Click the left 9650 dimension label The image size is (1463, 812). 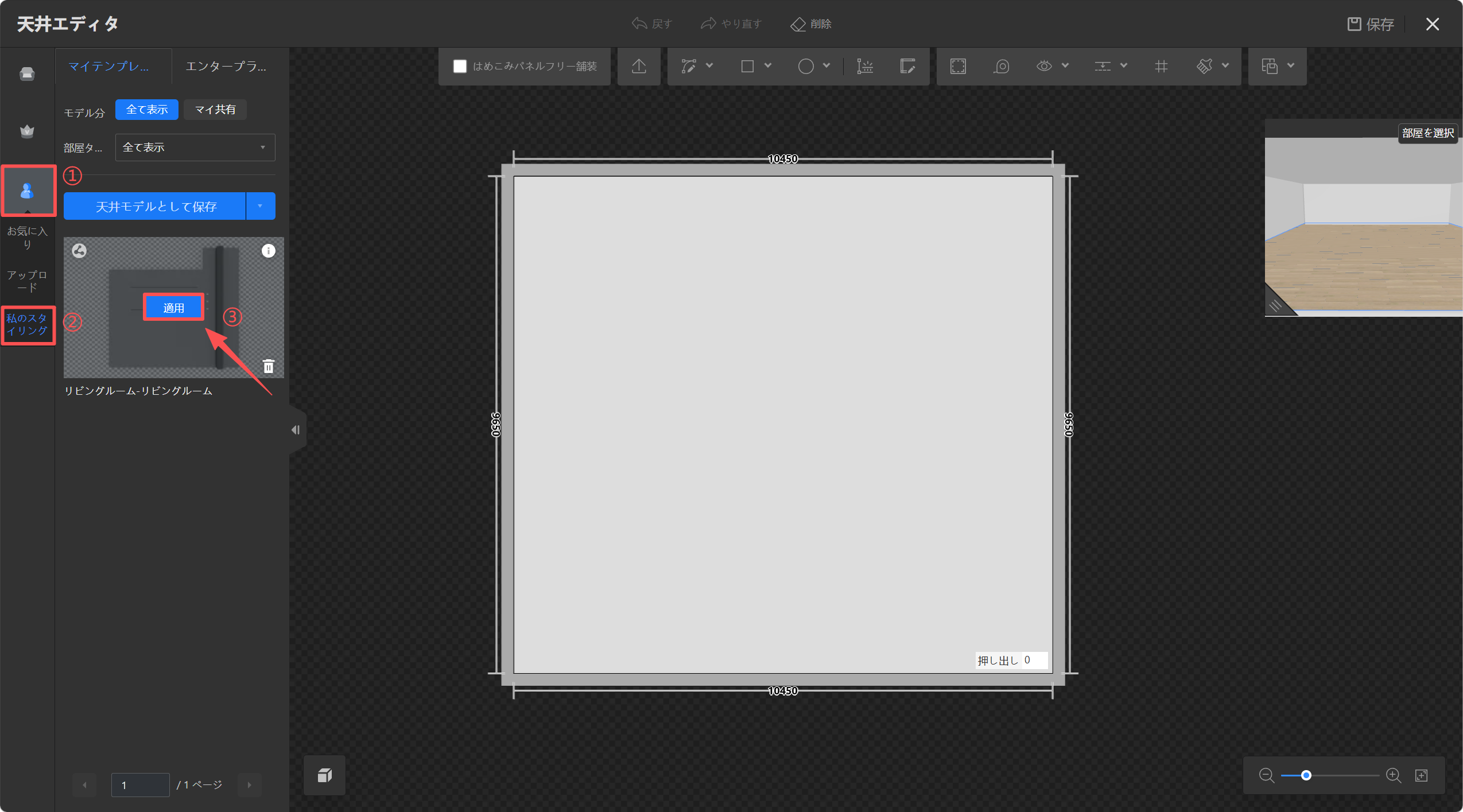coord(496,425)
